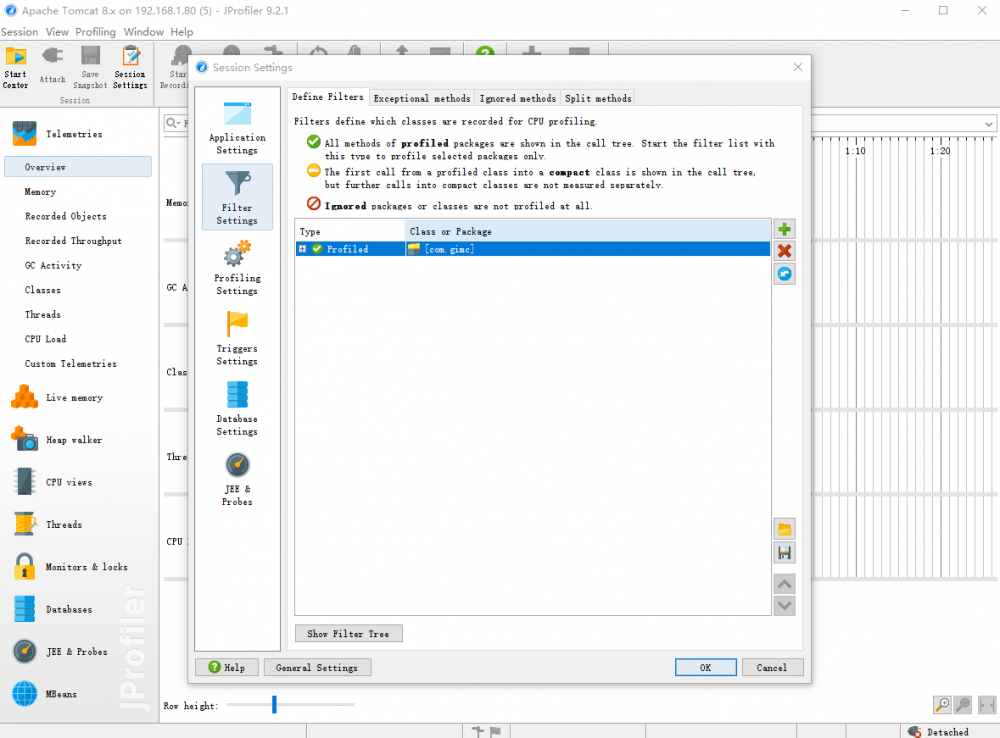Open JEE & Probes in dialog sidebar
This screenshot has width=1000, height=738.
tap(237, 478)
